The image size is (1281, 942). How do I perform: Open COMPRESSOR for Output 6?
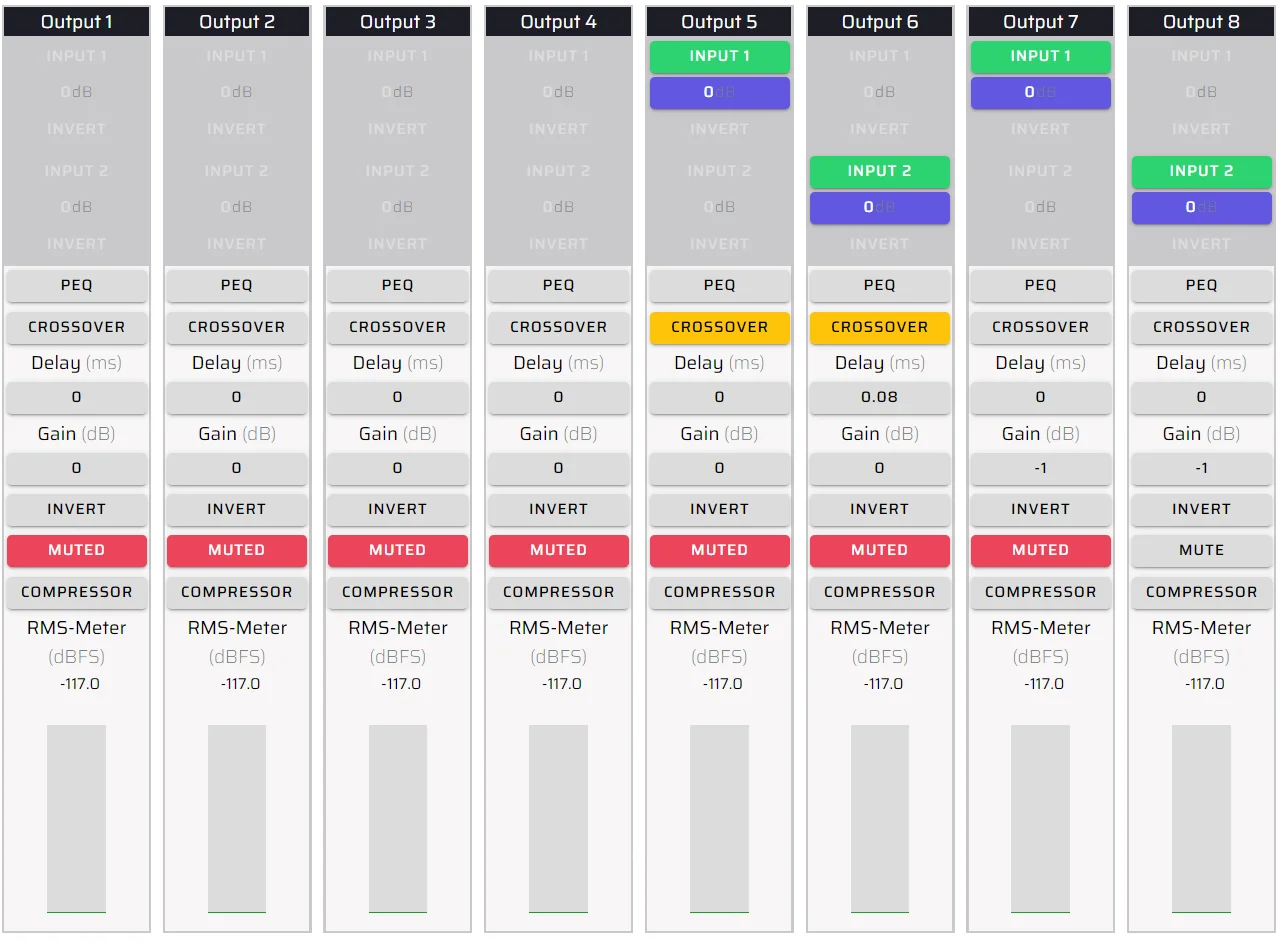[879, 592]
